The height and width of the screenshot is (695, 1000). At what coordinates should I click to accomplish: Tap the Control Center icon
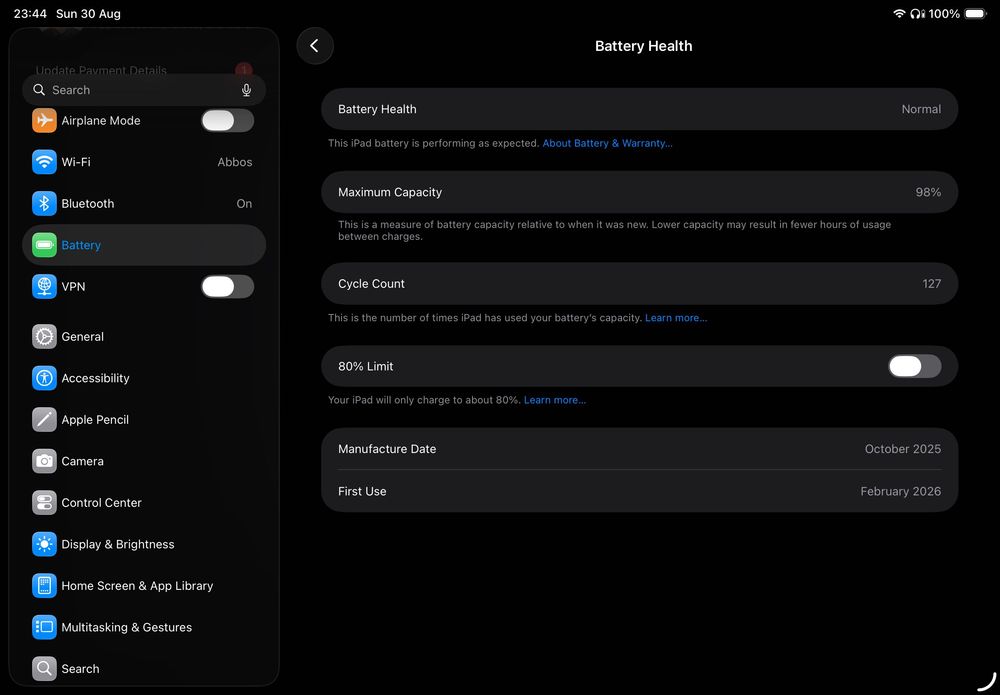[x=44, y=502]
